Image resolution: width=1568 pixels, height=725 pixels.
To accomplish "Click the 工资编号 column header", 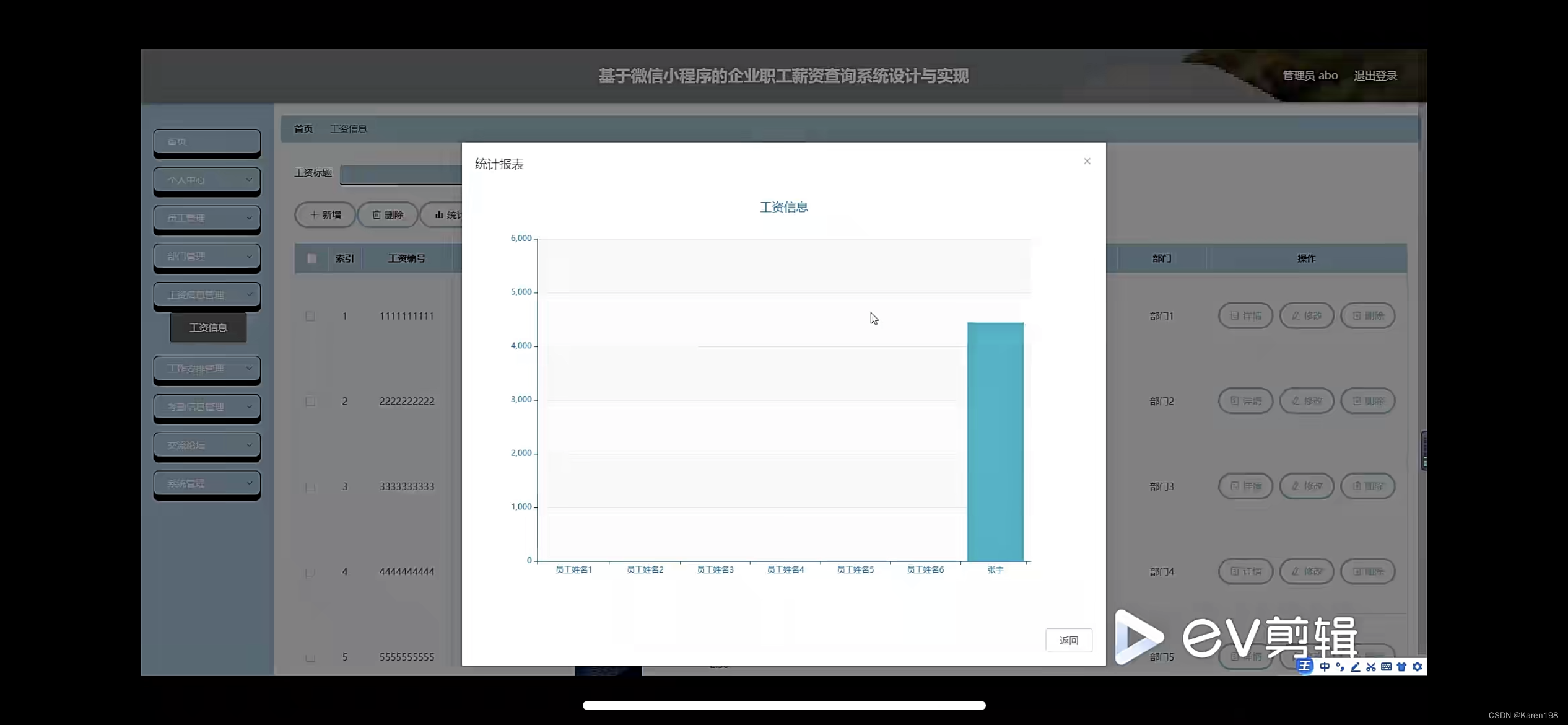I will click(x=407, y=258).
